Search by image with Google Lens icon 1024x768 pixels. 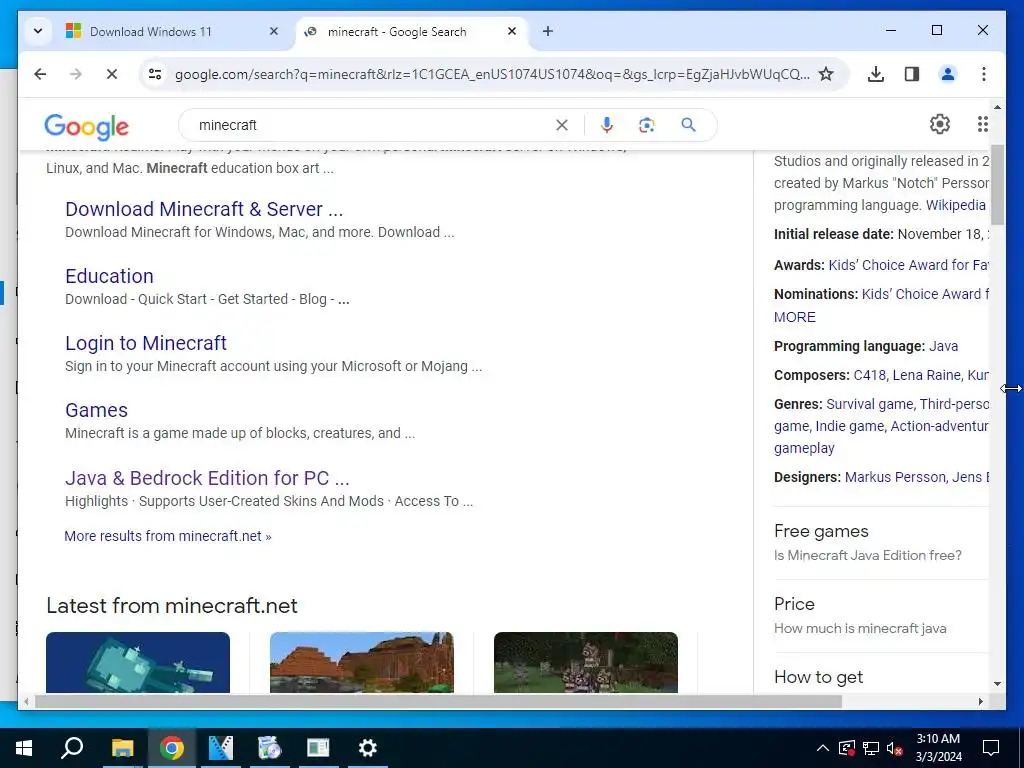[x=647, y=125]
